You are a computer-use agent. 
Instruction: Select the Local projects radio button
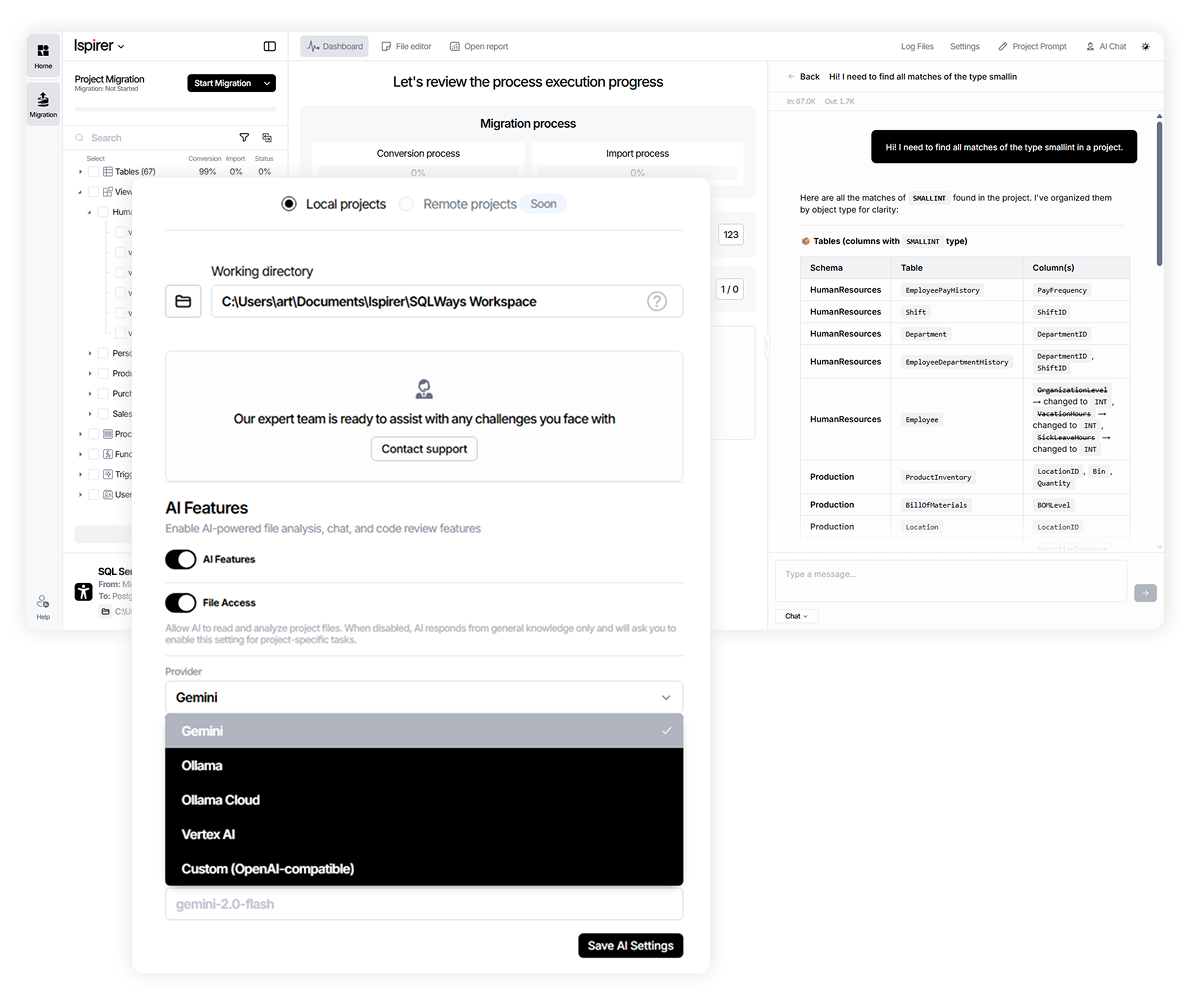coord(289,204)
